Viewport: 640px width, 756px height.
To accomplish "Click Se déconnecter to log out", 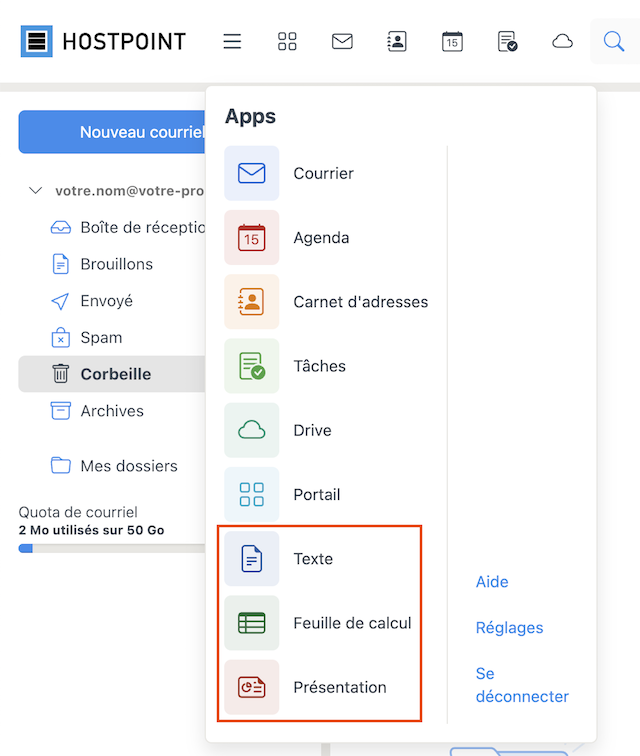I will coord(522,685).
